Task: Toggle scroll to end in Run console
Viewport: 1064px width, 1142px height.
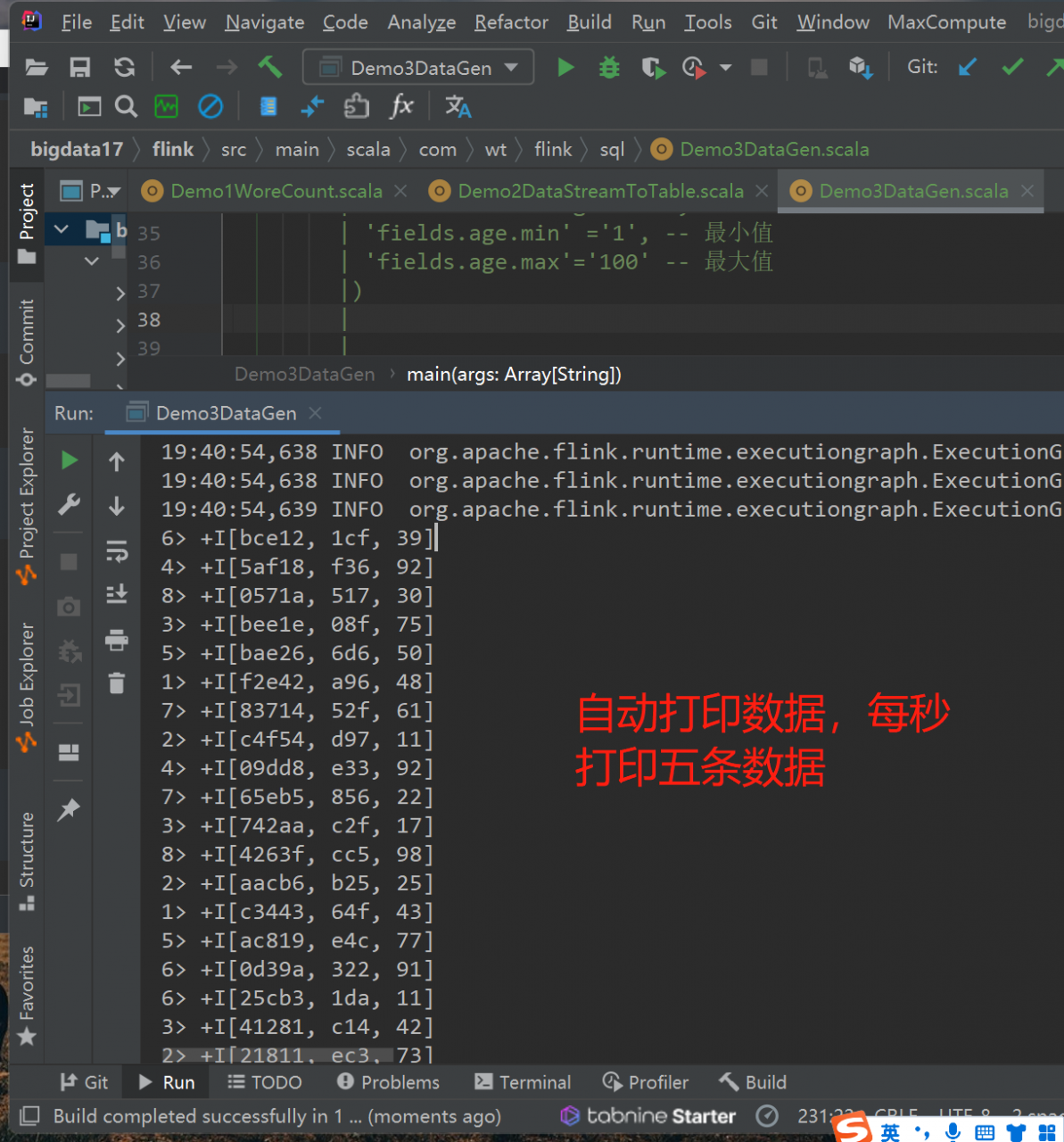Action: point(117,594)
